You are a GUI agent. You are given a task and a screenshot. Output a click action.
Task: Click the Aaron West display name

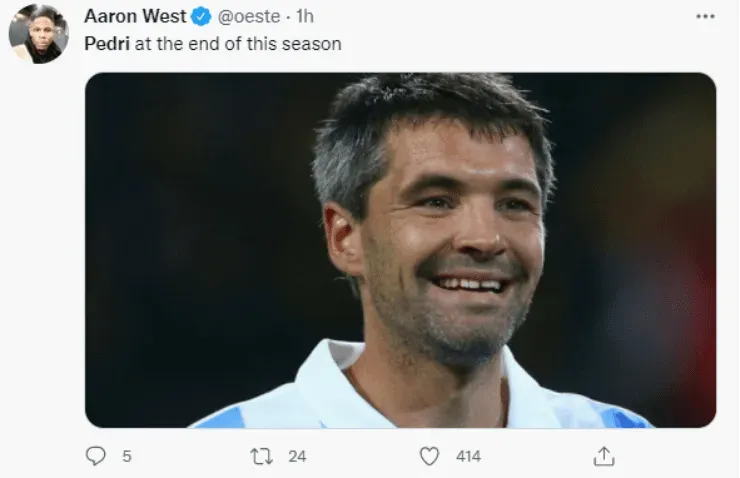point(135,16)
